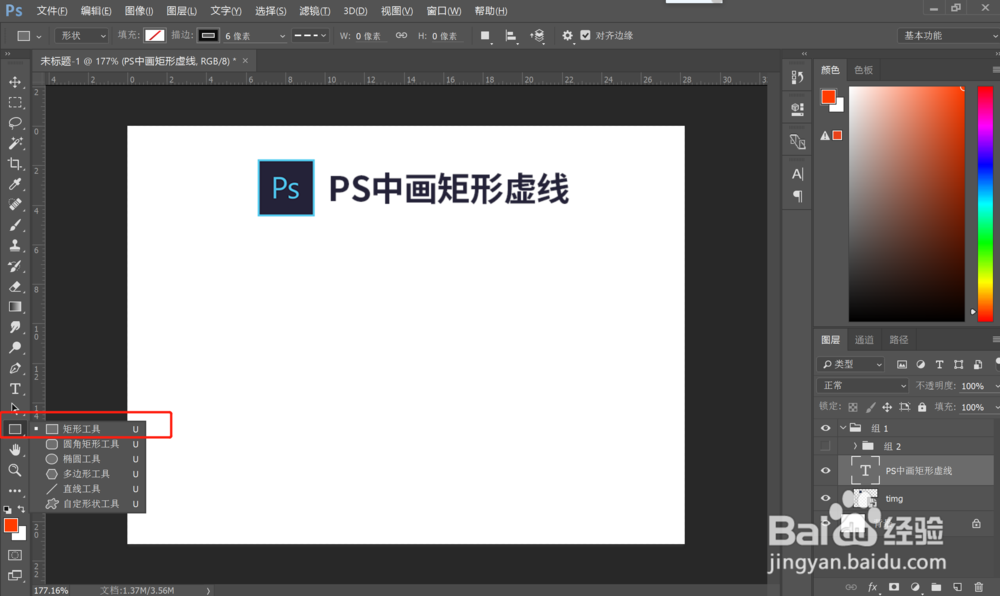Collapse the 组 1 group

(x=841, y=427)
